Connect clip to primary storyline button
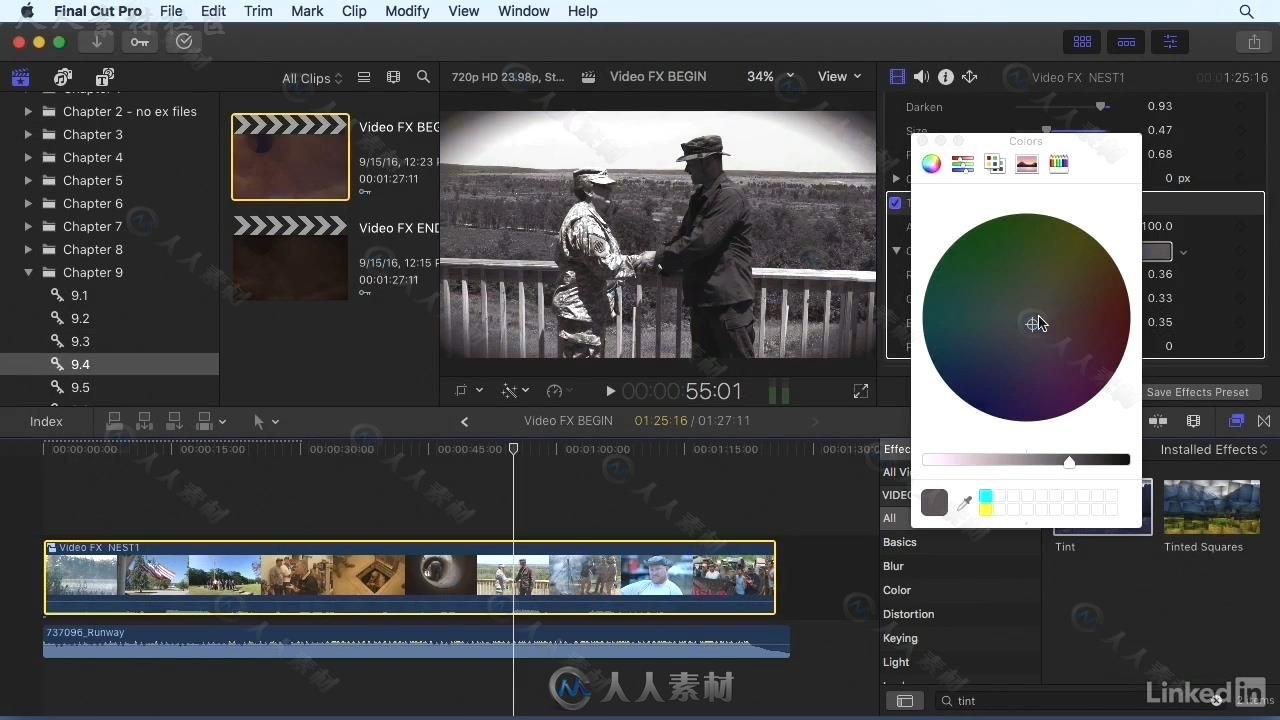 pyautogui.click(x=114, y=422)
